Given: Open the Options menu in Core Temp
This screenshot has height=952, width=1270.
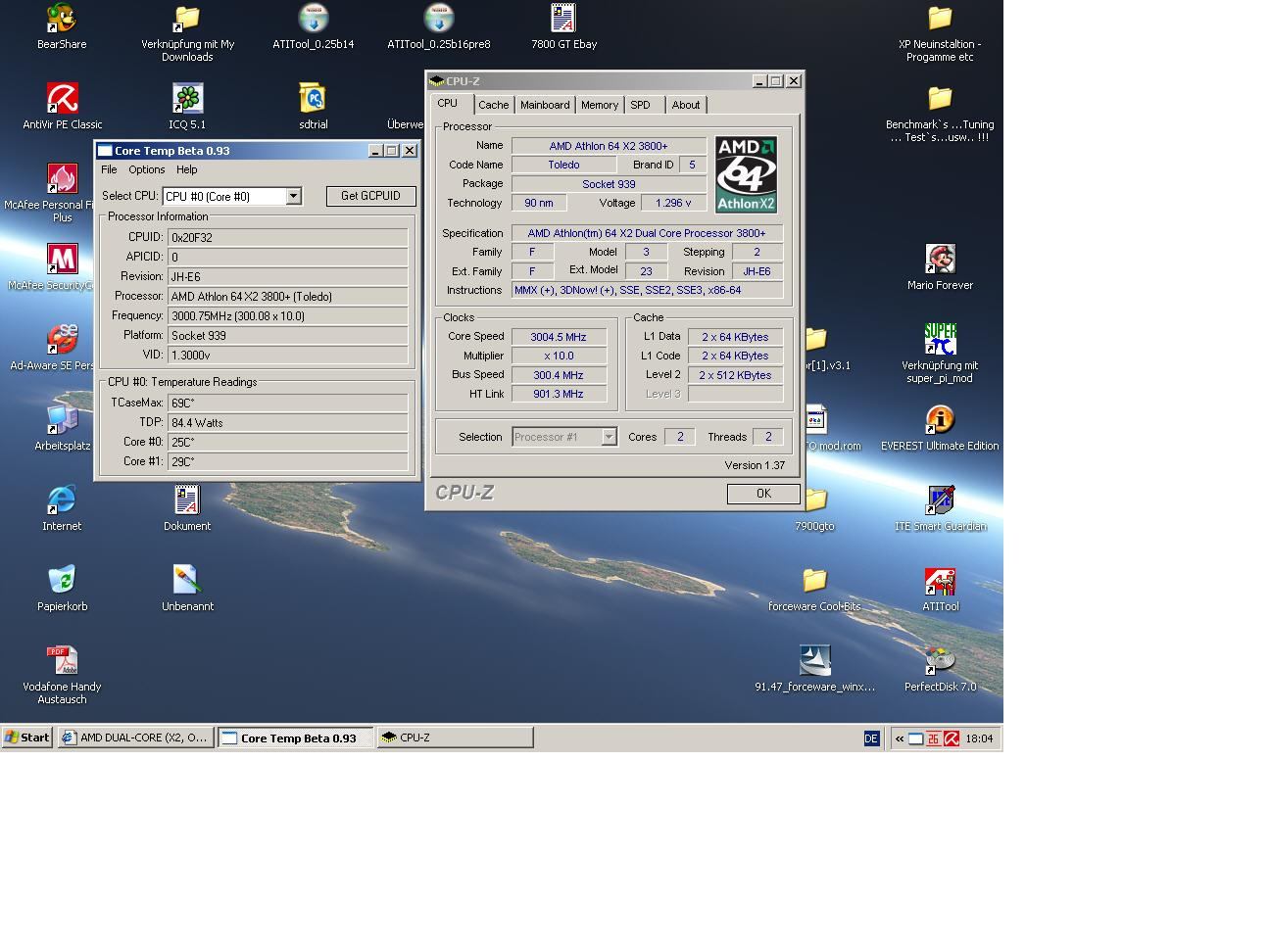Looking at the screenshot, I should pyautogui.click(x=146, y=169).
